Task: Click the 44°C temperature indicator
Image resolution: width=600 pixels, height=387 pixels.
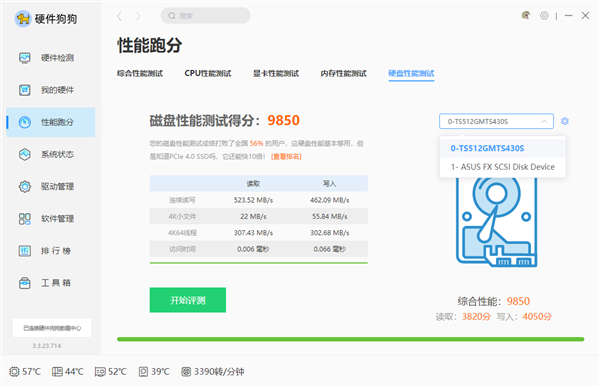Action: 68,371
